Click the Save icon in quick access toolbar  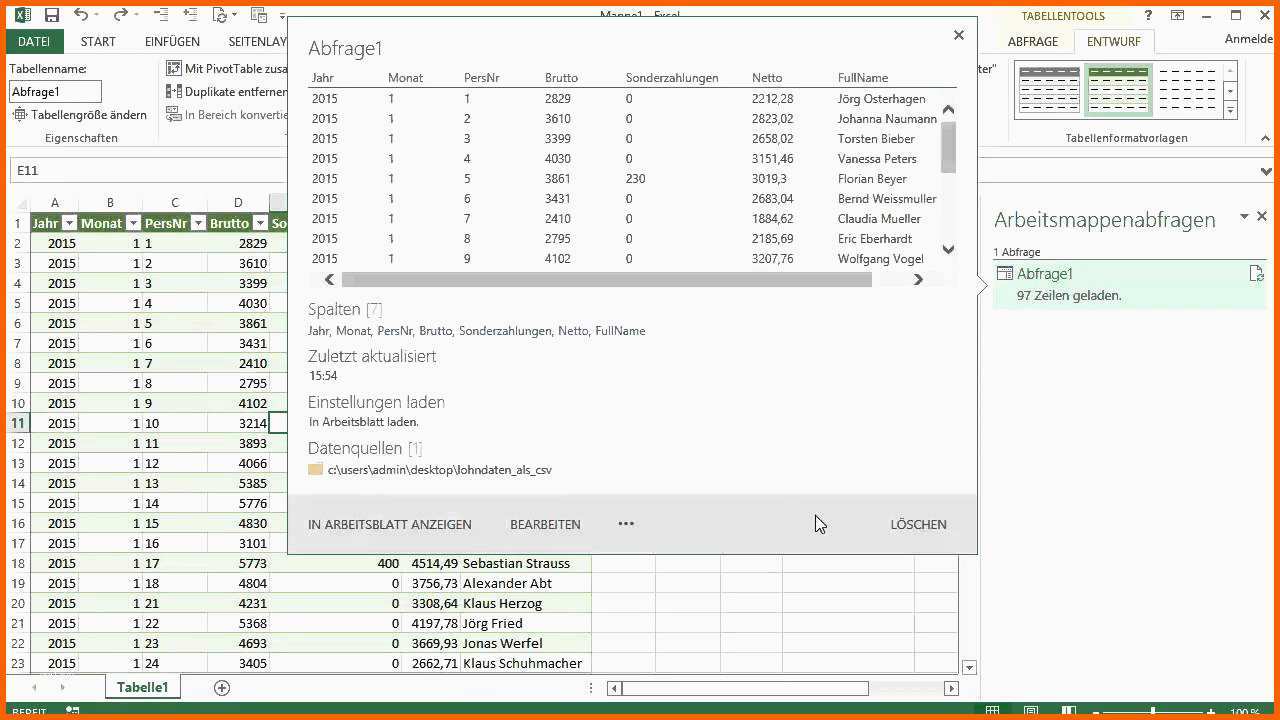[x=52, y=15]
